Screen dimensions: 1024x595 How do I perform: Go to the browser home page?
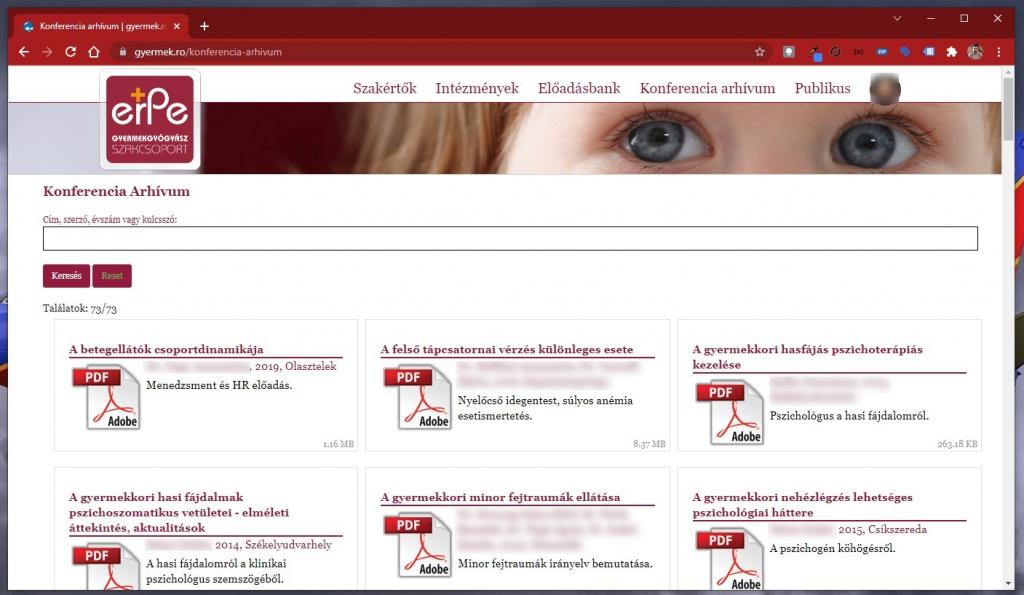94,52
